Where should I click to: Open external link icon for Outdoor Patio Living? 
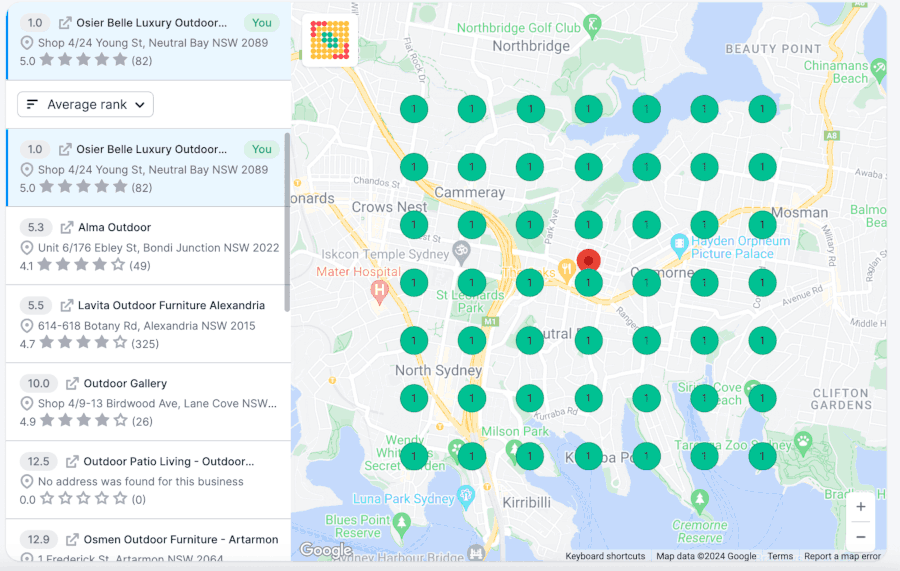click(72, 461)
